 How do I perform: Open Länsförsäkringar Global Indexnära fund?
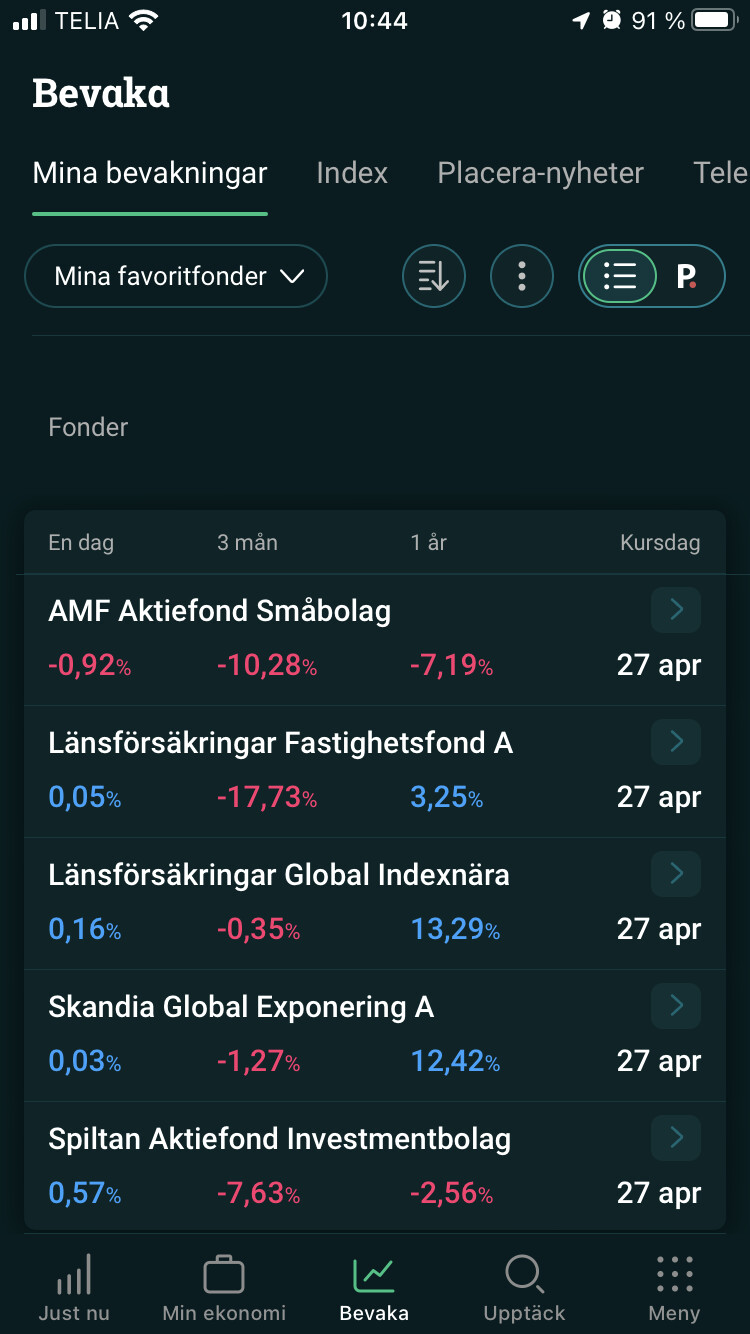click(x=279, y=875)
